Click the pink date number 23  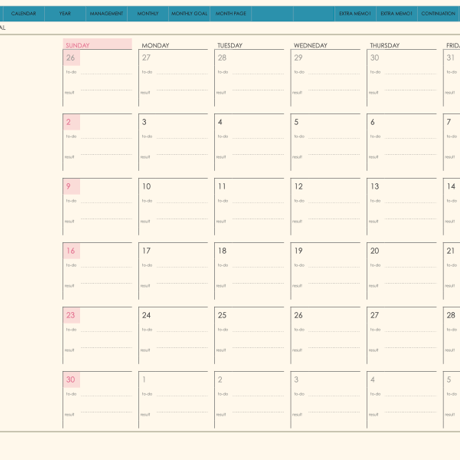point(71,315)
